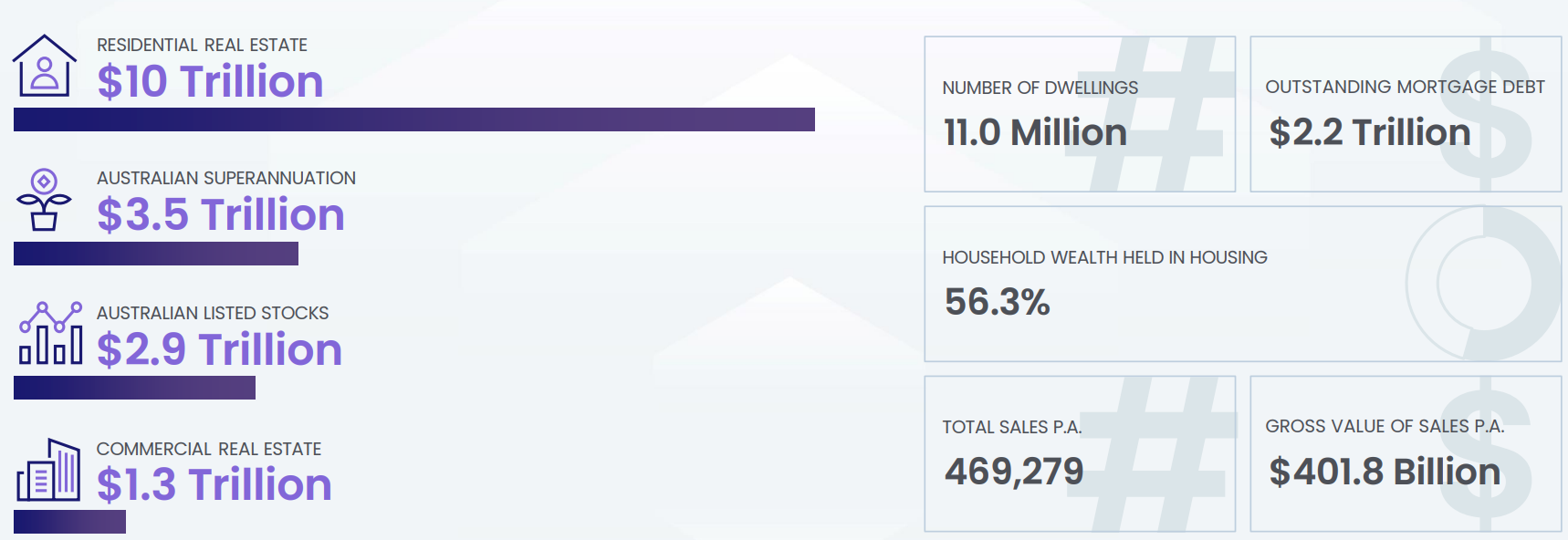Select the $2.9 Trillion listed stocks figure
Image resolution: width=1568 pixels, height=540 pixels.
pyautogui.click(x=219, y=349)
